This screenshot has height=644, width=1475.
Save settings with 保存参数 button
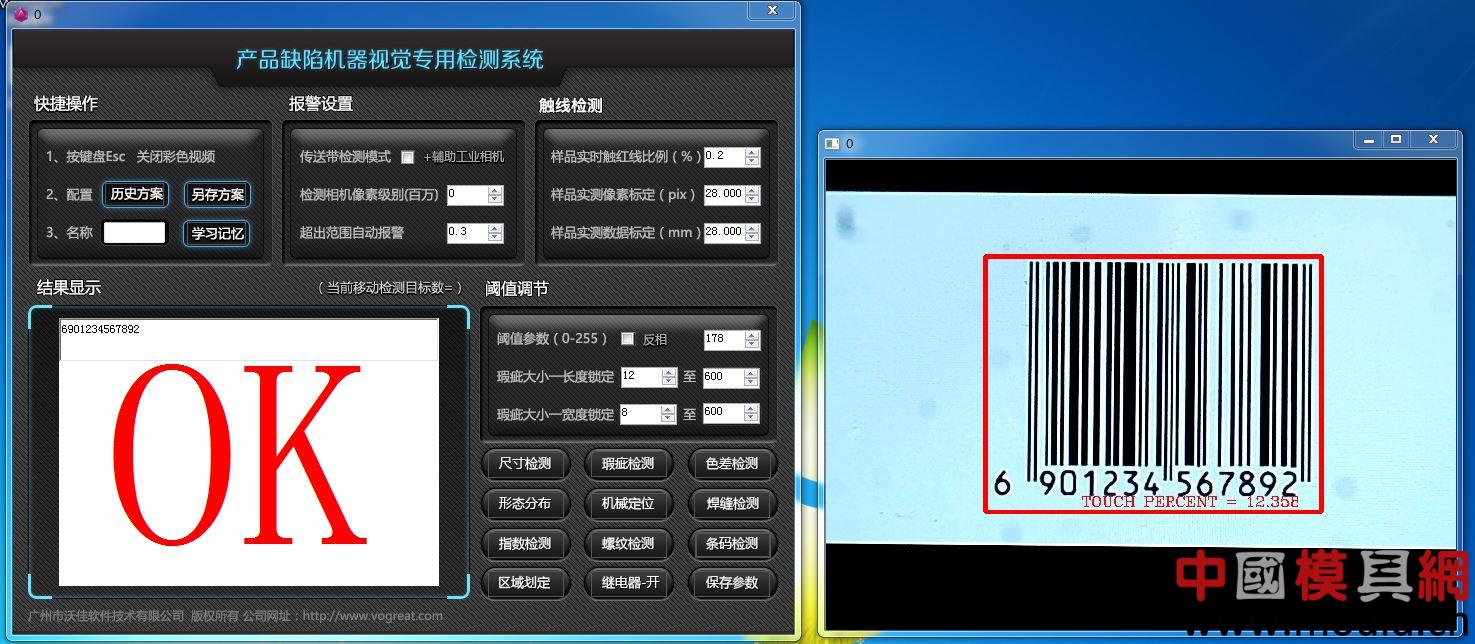pos(732,583)
